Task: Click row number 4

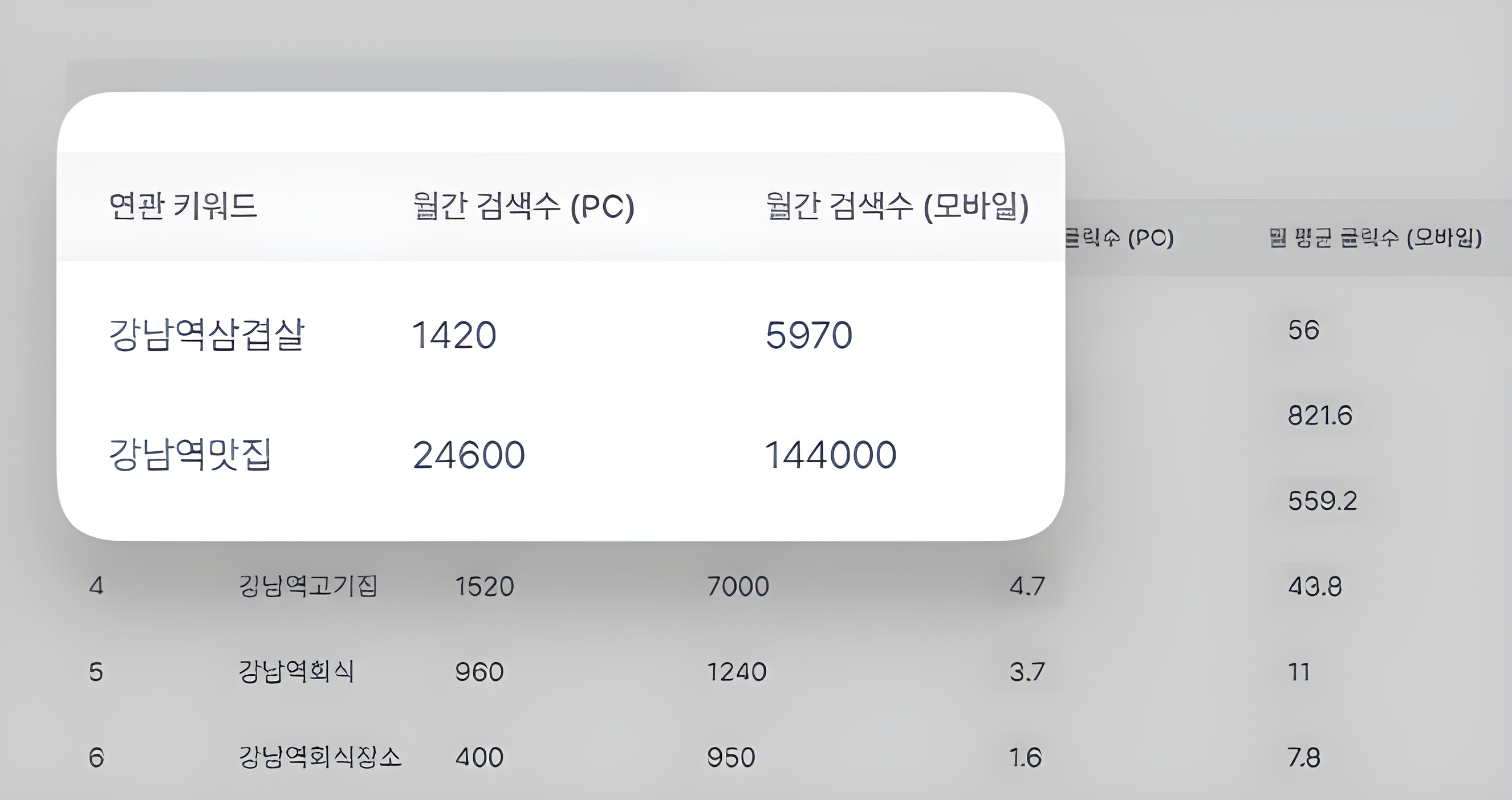Action: pyautogui.click(x=96, y=586)
